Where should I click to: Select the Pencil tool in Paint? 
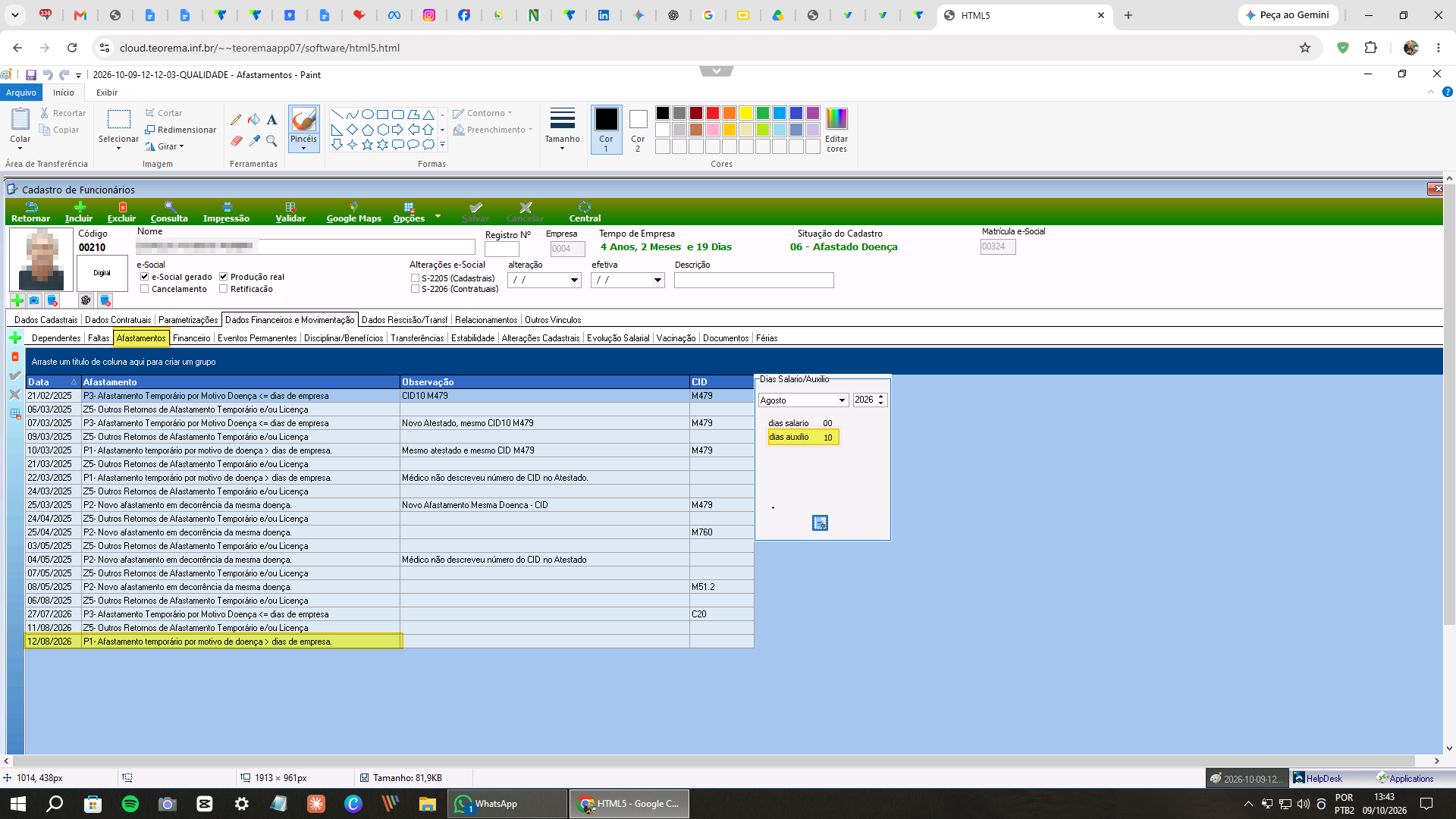[x=236, y=119]
